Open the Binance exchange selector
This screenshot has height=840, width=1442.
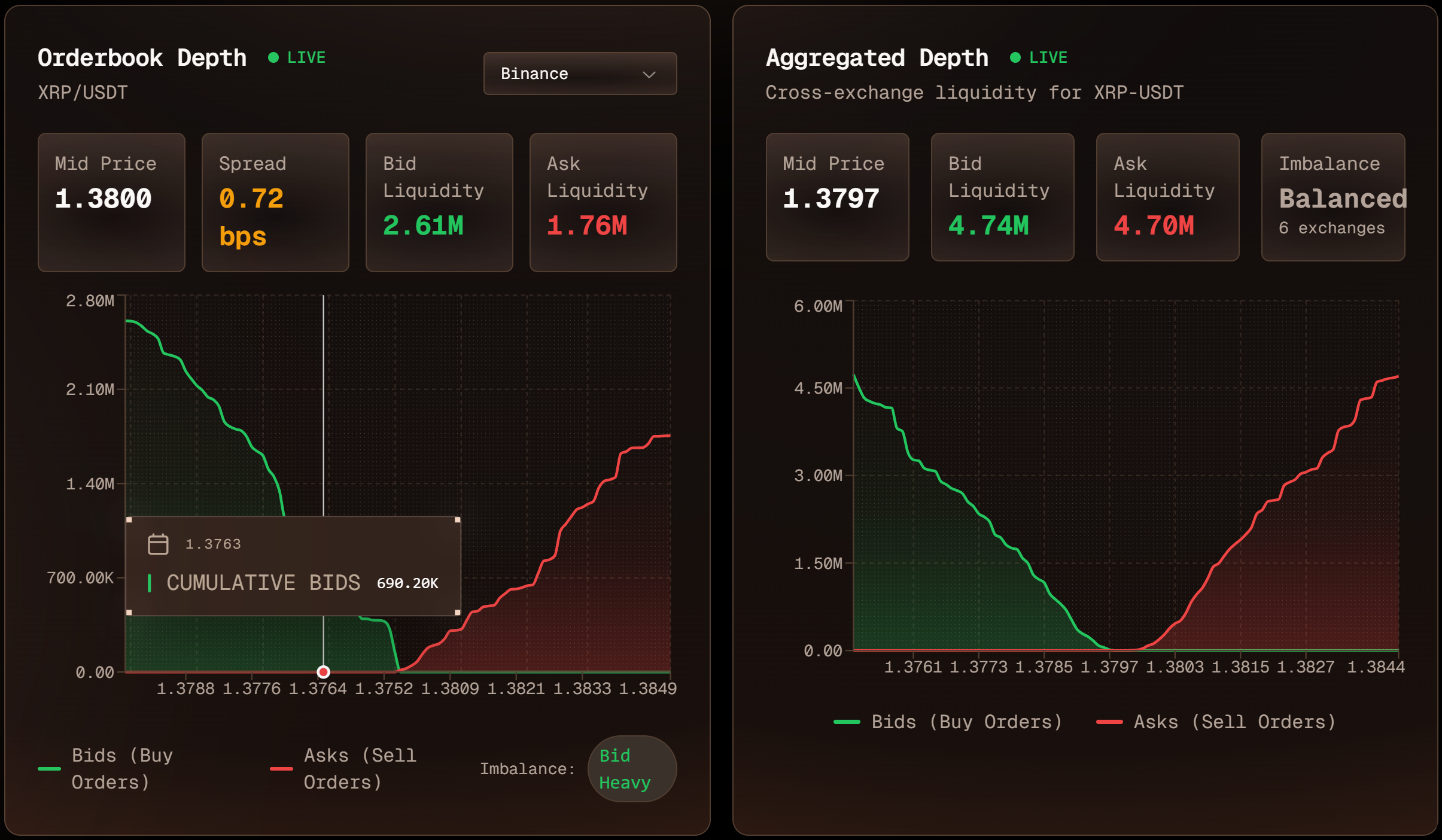[579, 74]
